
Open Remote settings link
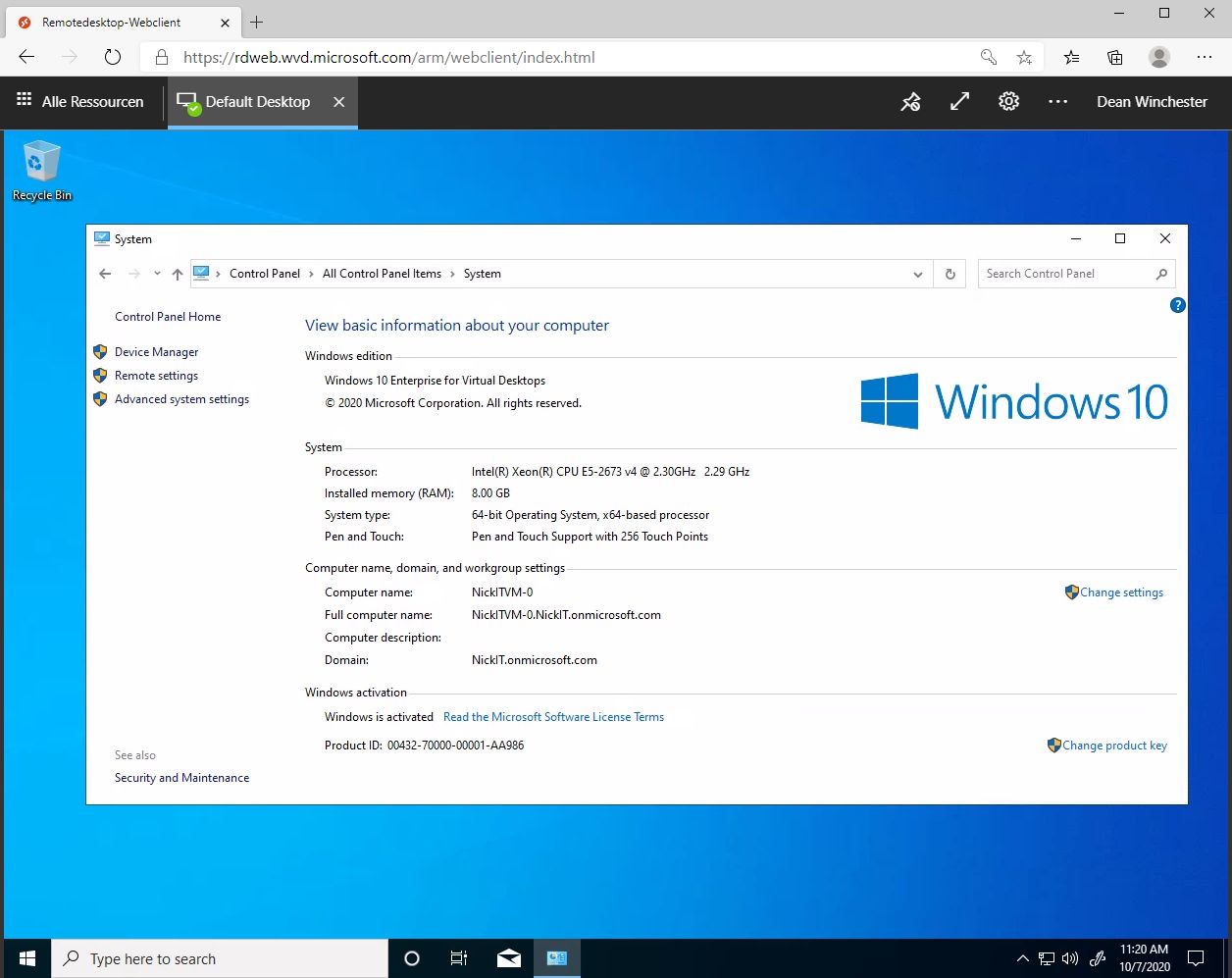(x=156, y=376)
